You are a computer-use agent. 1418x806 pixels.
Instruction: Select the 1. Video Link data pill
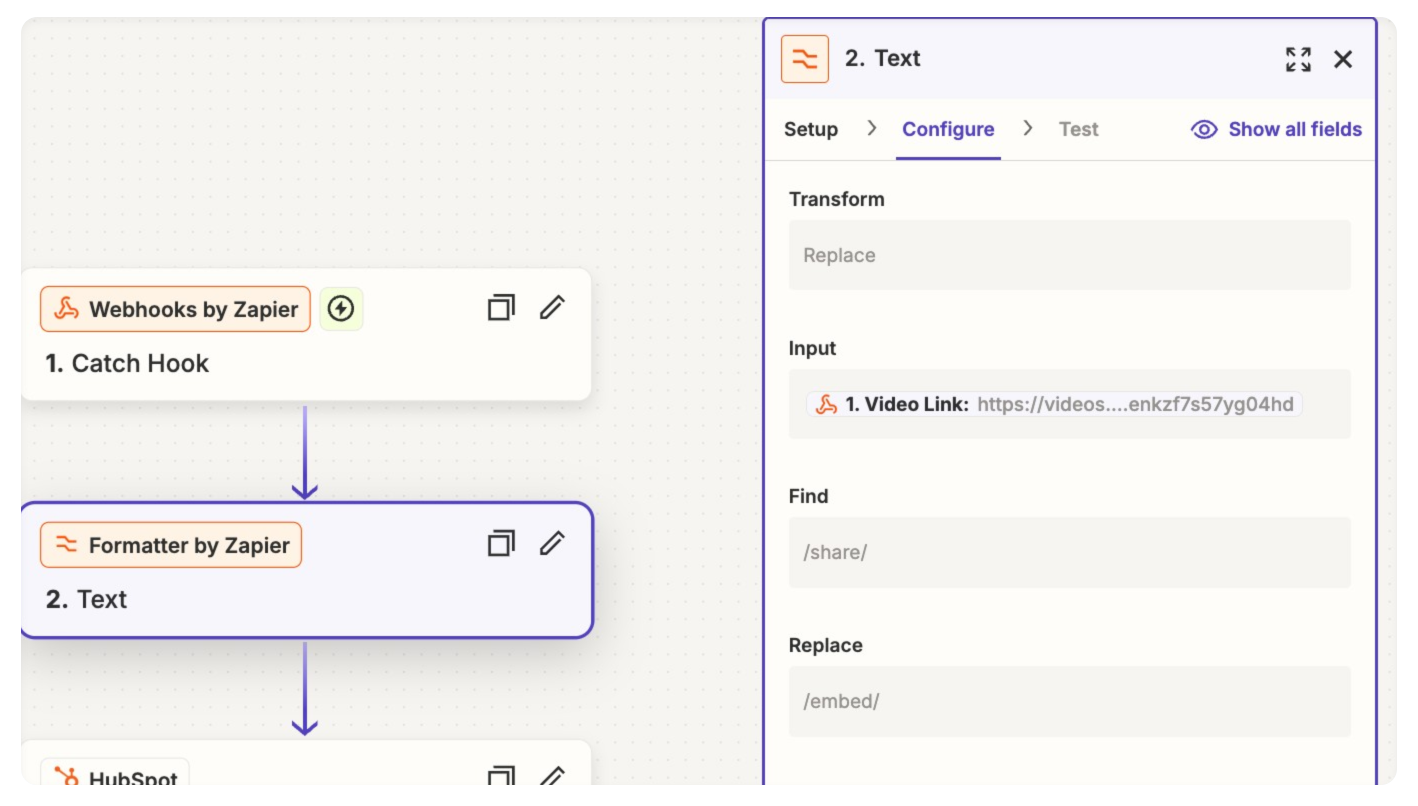1054,404
